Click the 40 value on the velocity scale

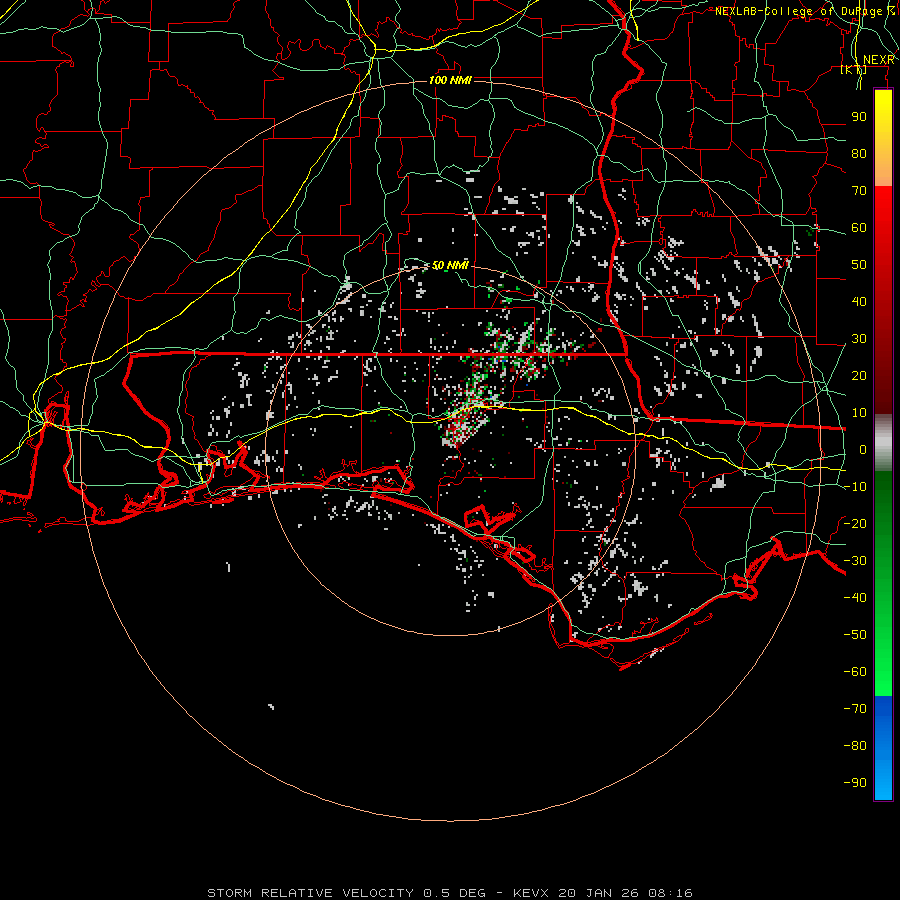point(859,301)
